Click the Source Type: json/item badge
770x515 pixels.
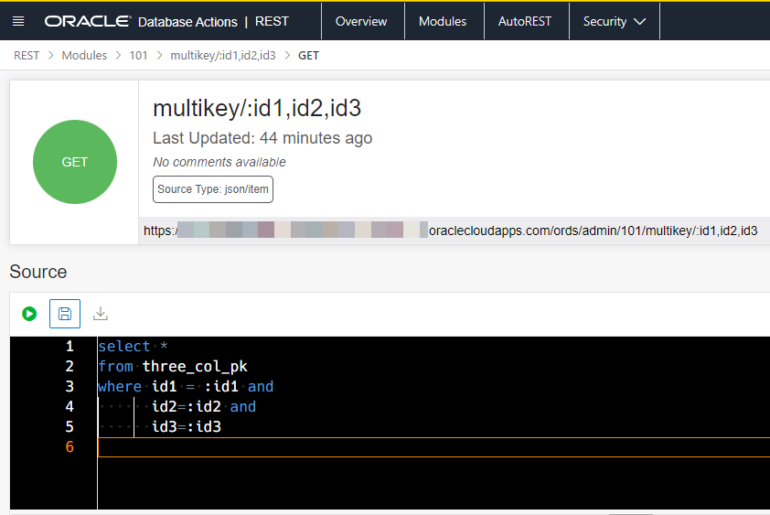pyautogui.click(x=213, y=189)
